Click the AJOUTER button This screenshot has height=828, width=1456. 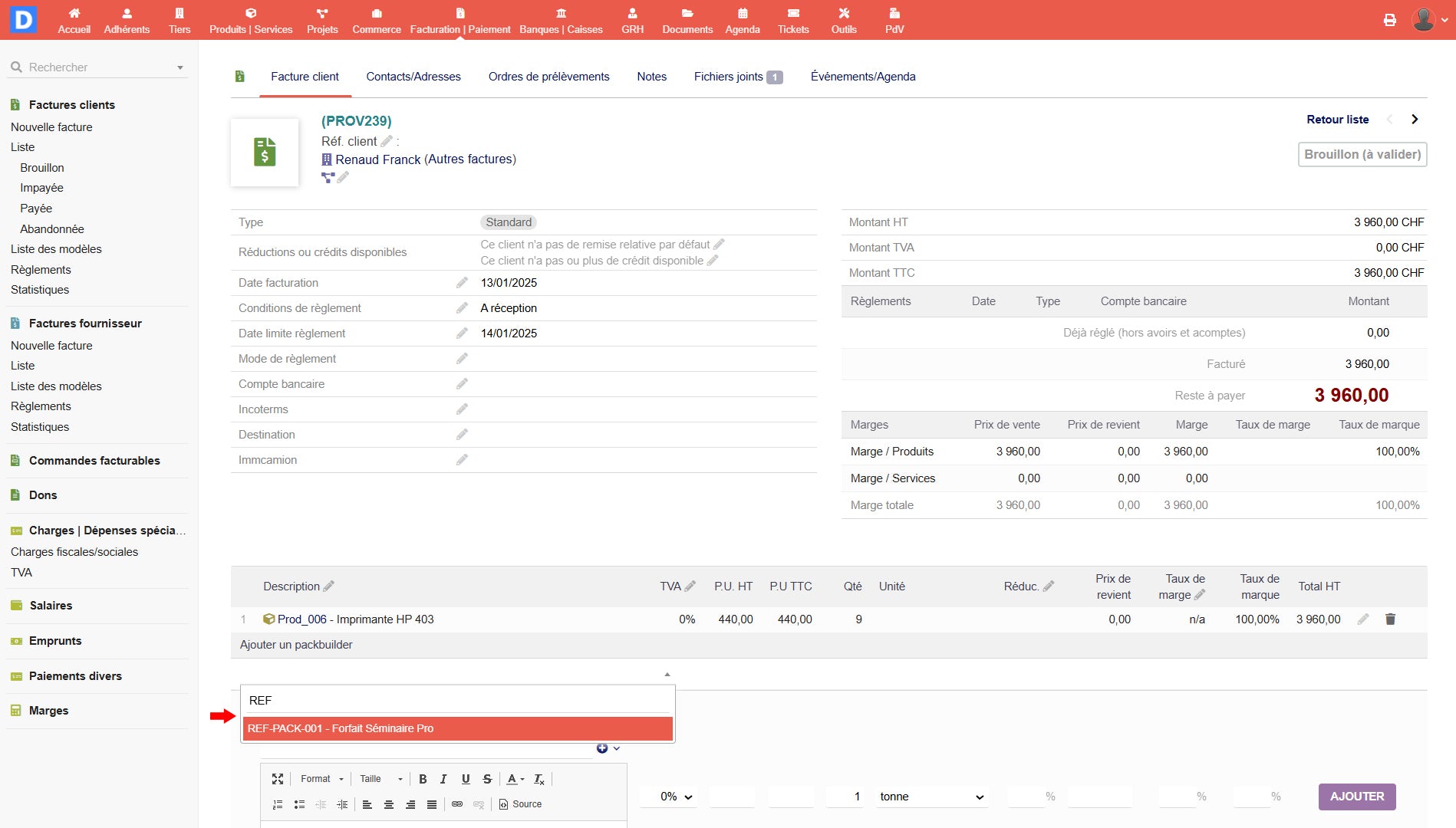pos(1356,797)
